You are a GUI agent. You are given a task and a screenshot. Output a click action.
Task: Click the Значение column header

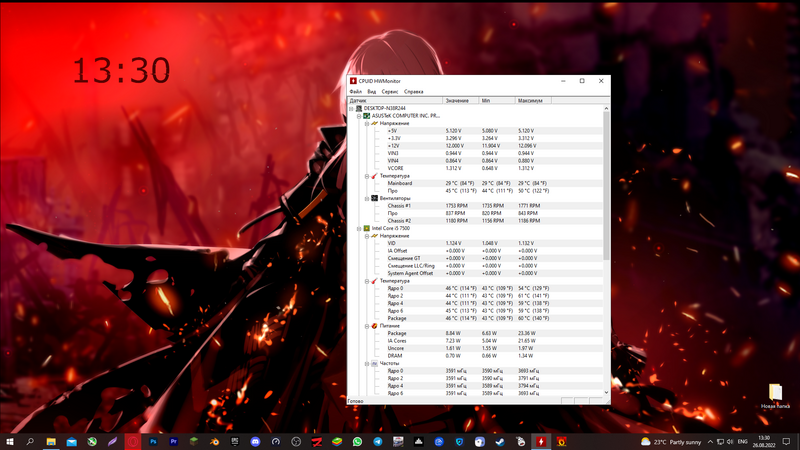coord(457,100)
